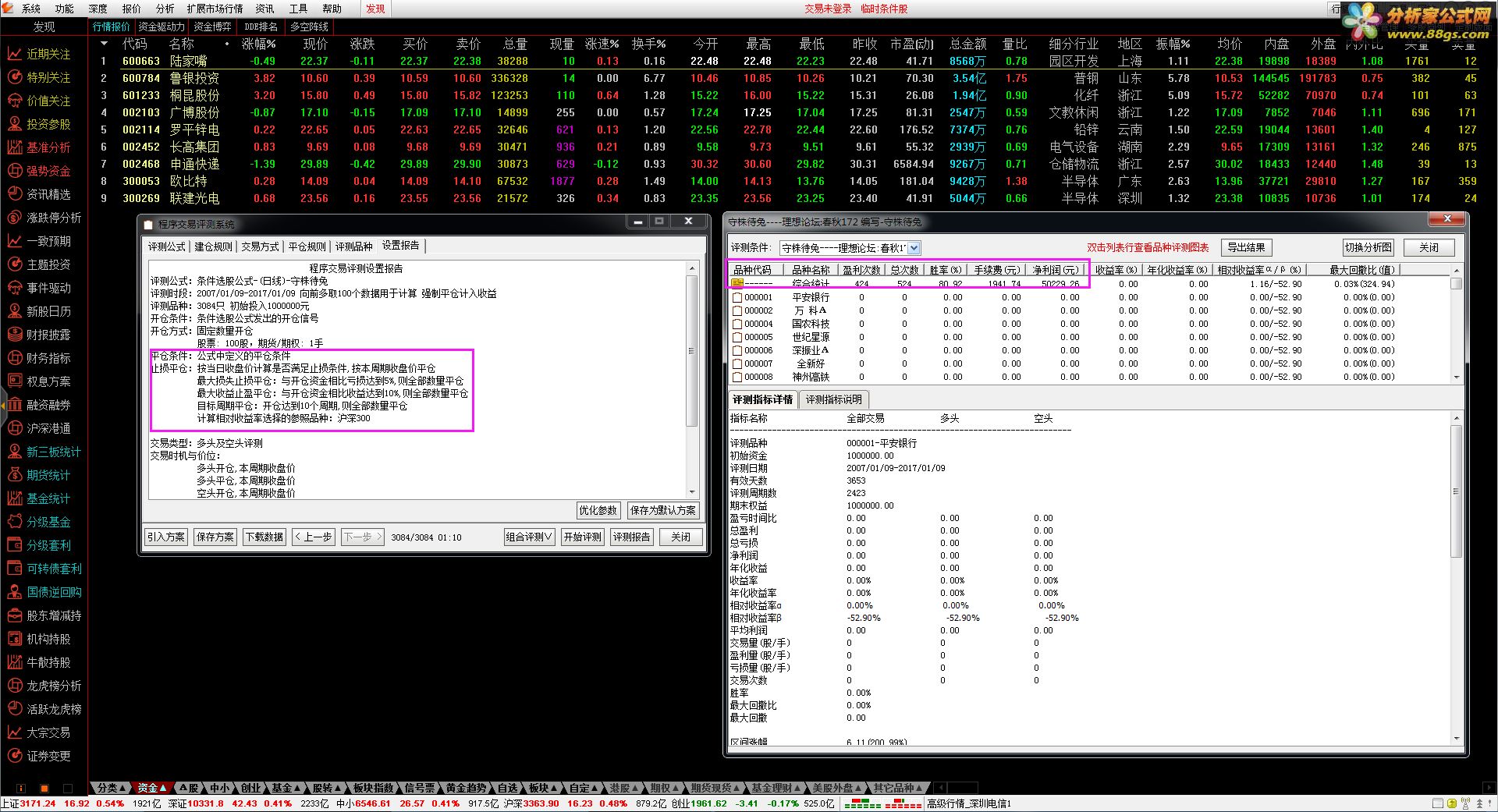The height and width of the screenshot is (812, 1498).
Task: Click scrollbar thumb in 评测指标详情 panel
Action: tap(1456, 491)
